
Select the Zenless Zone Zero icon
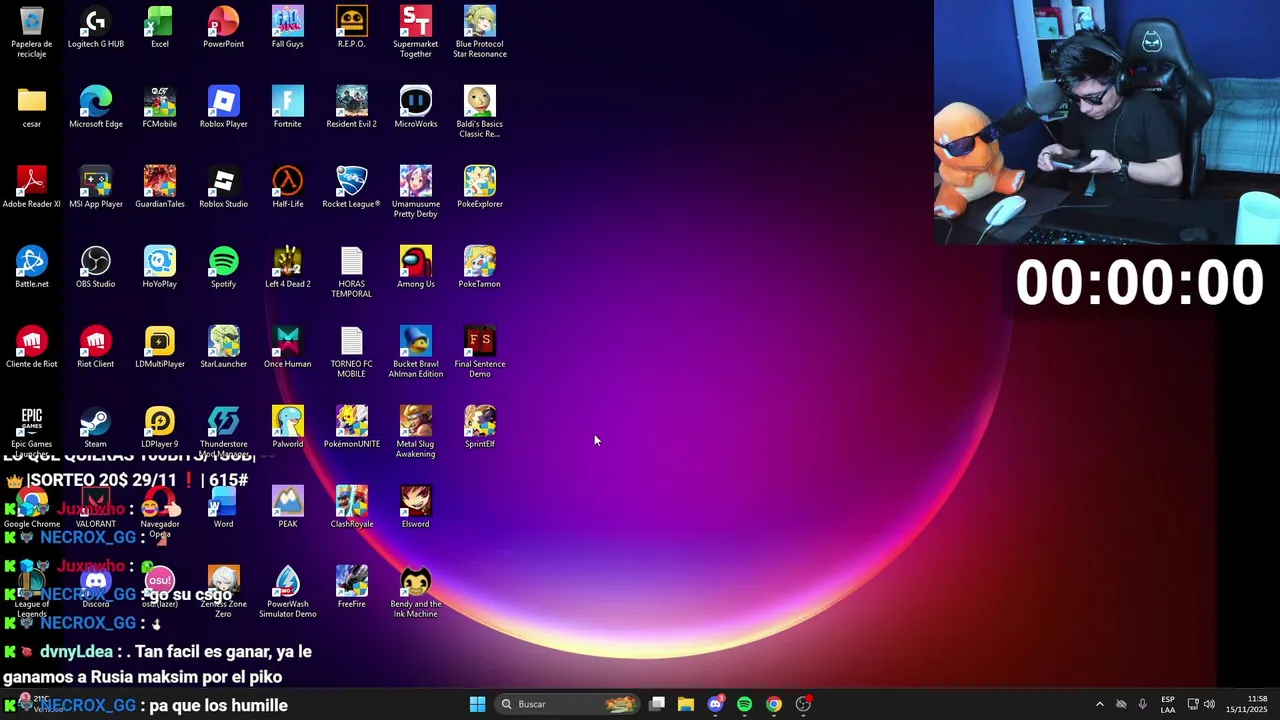point(224,592)
